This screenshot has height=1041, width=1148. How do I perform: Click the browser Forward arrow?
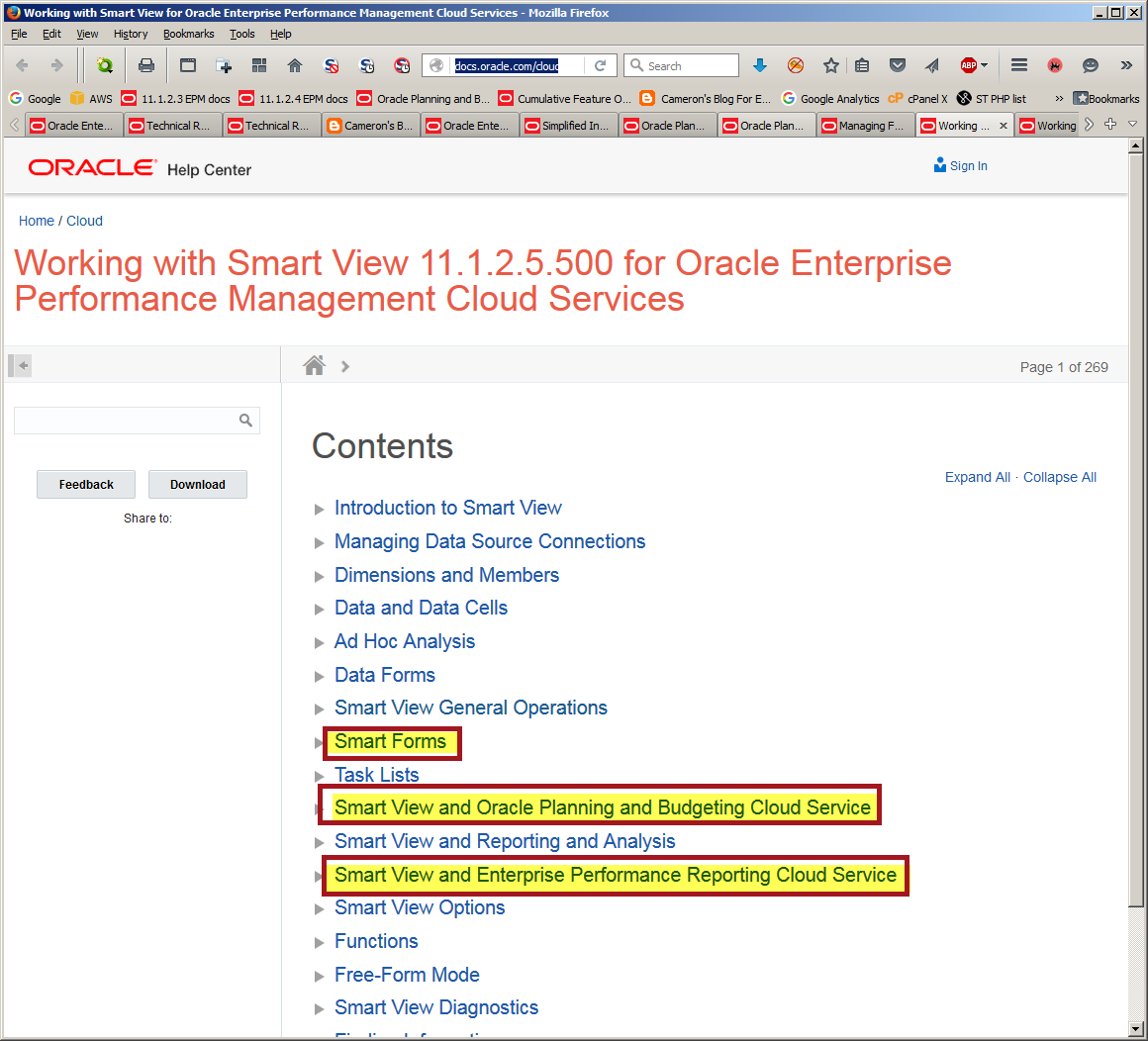point(57,66)
